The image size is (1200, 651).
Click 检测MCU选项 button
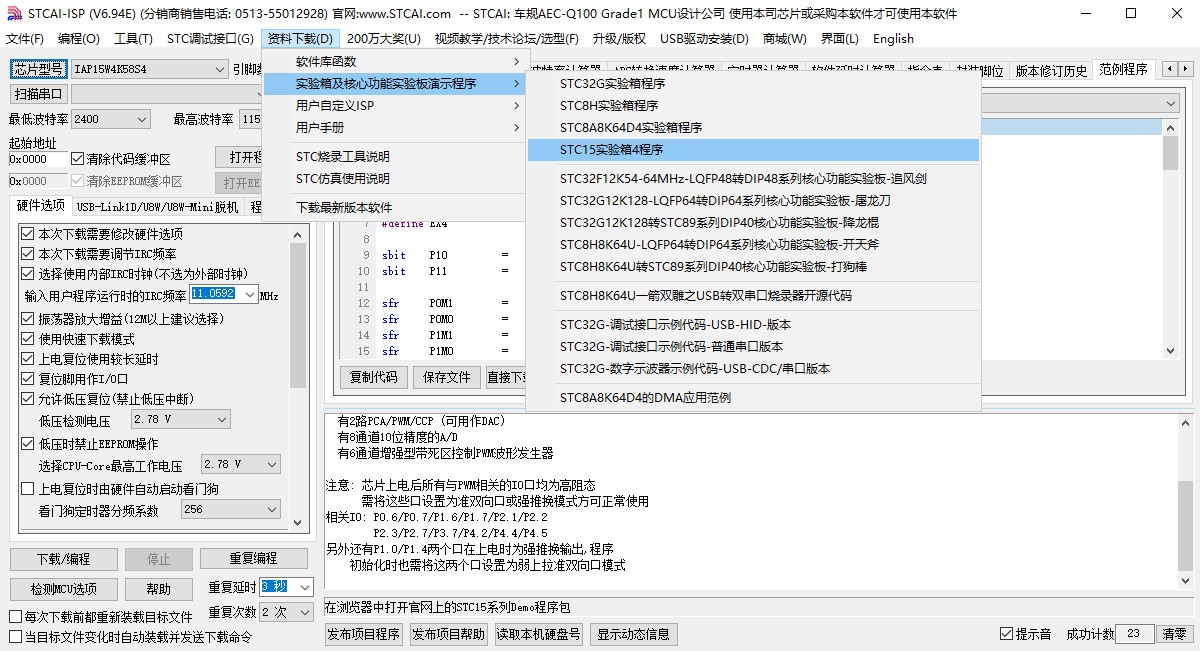[63, 588]
